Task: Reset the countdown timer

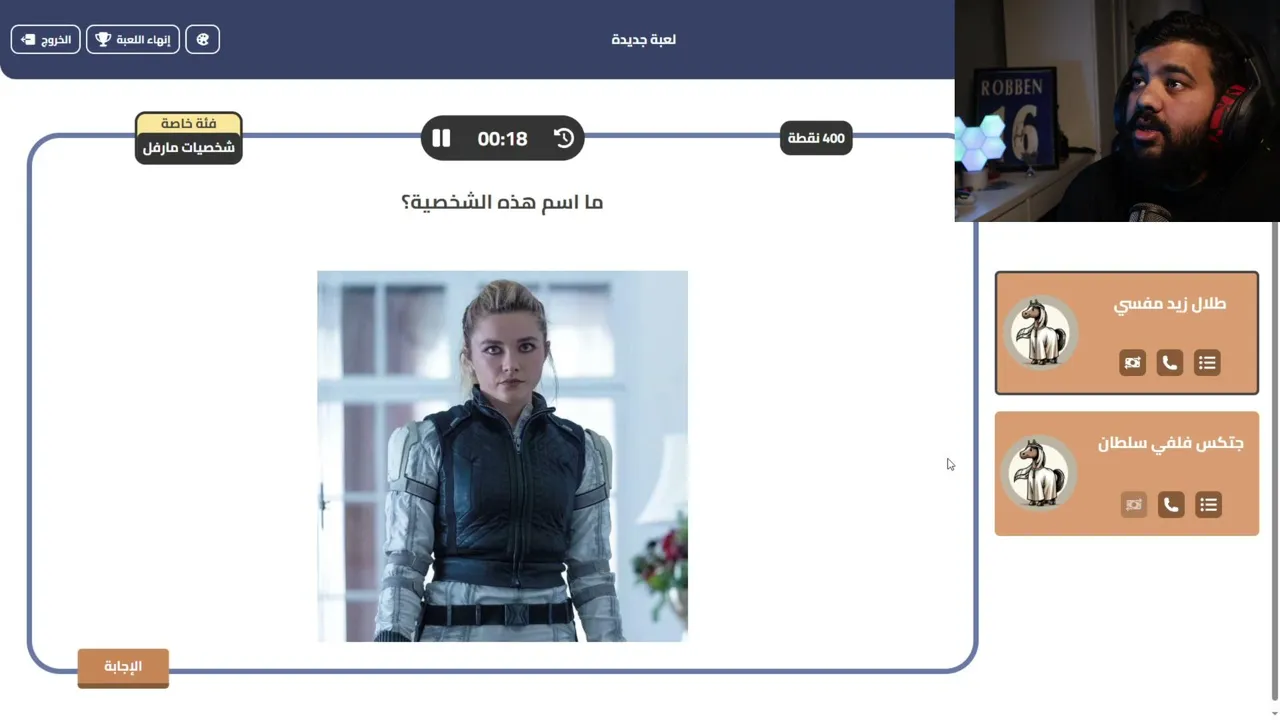Action: click(564, 138)
